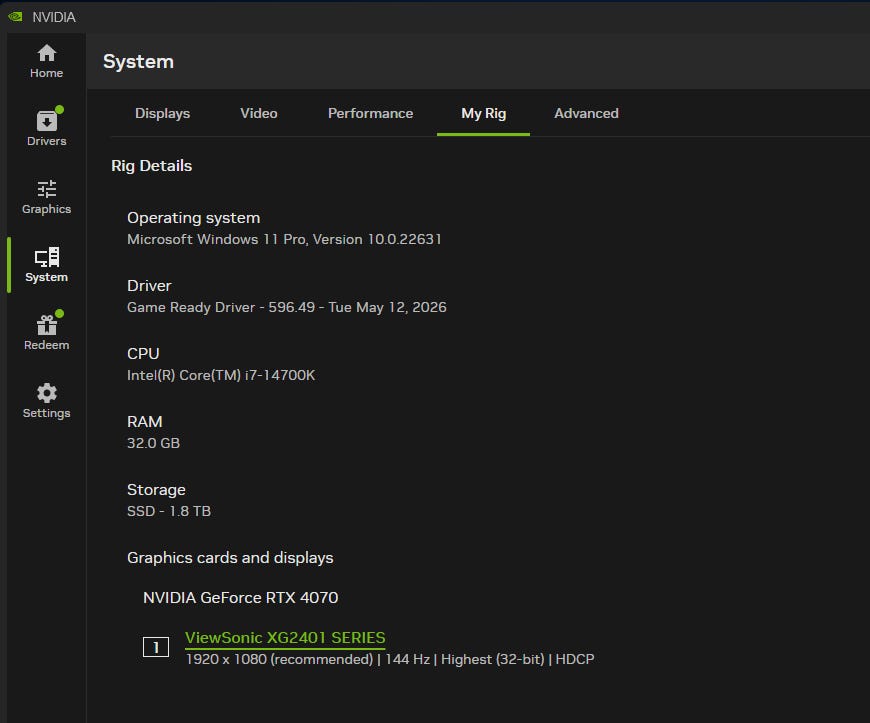Open the Graphics sidebar section
Viewport: 870px width, 723px height.
tap(47, 197)
